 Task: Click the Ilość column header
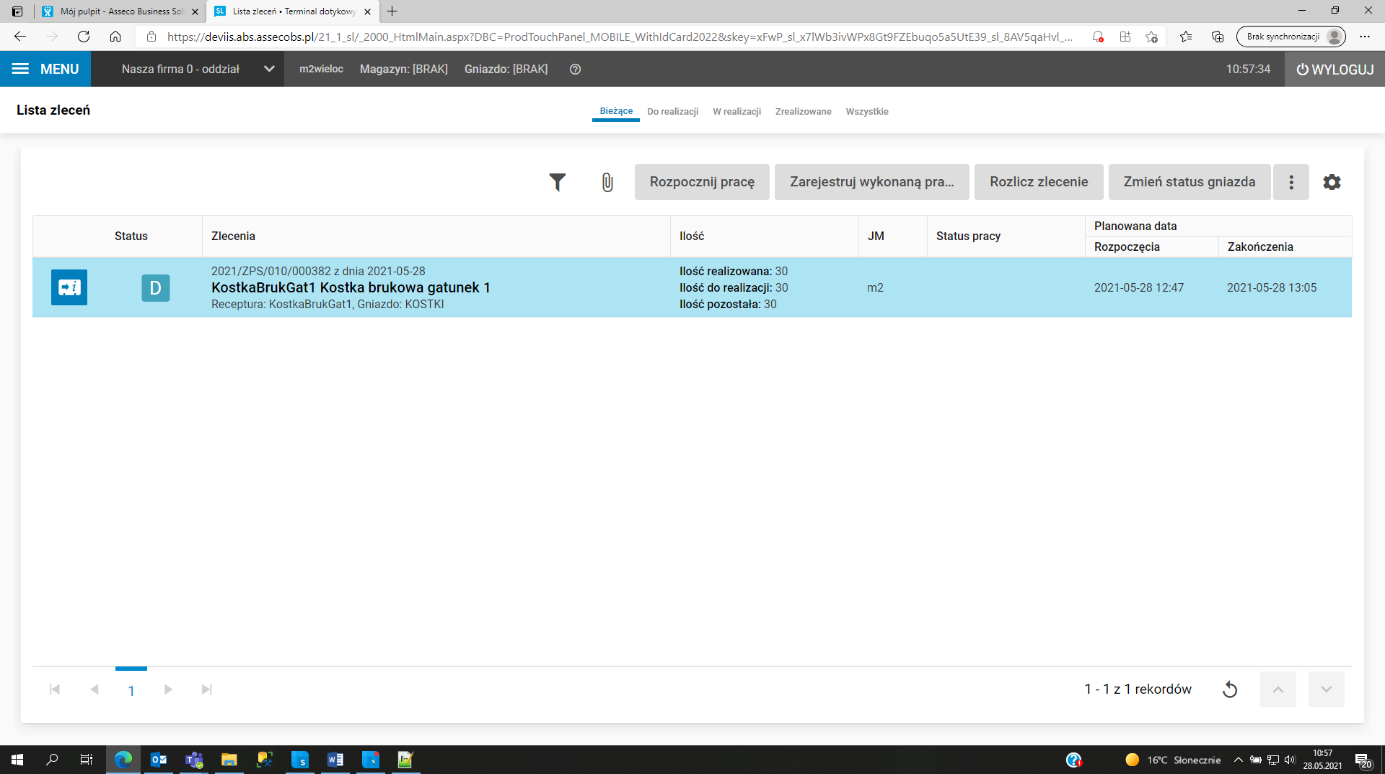(x=764, y=236)
